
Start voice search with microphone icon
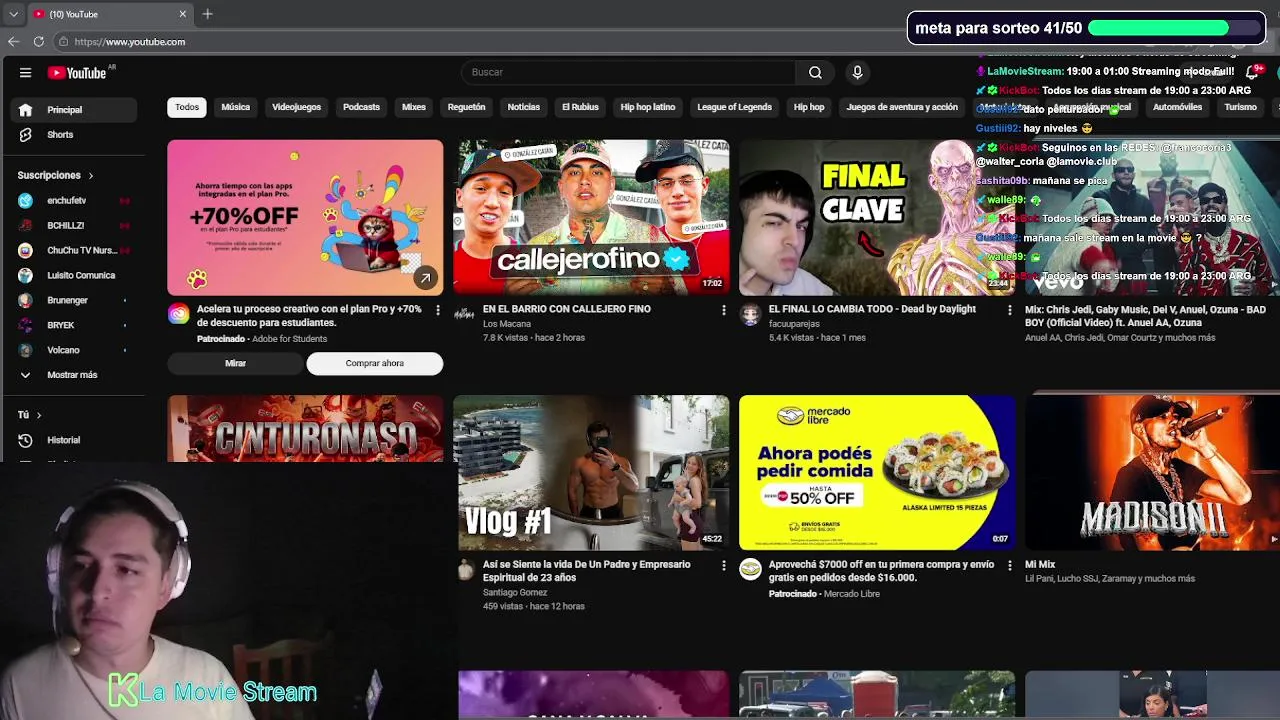click(857, 72)
